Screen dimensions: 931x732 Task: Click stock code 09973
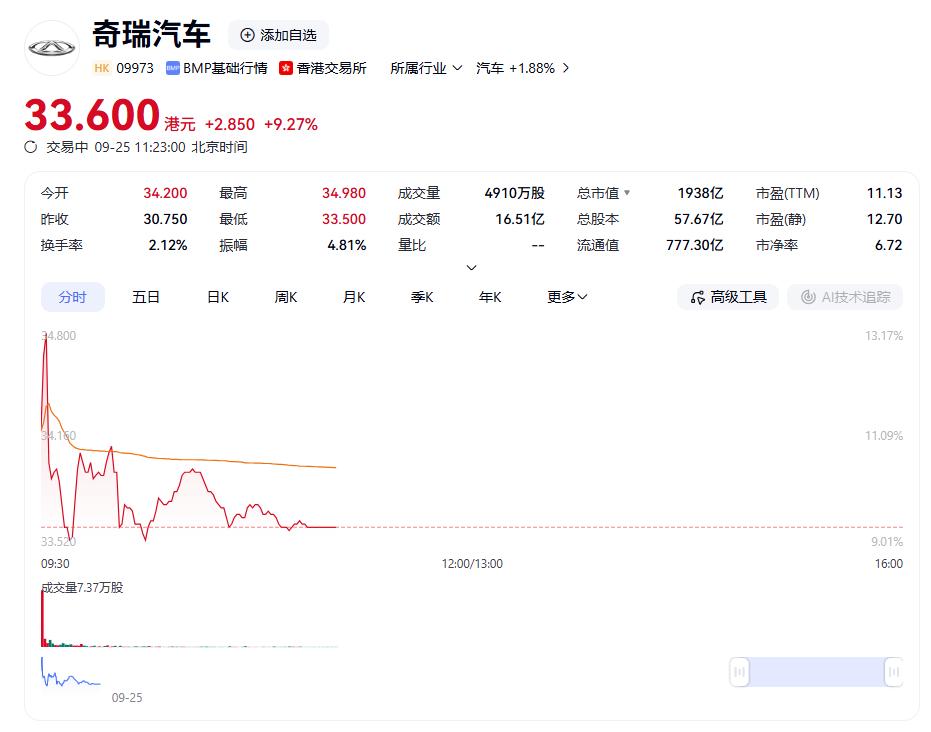tap(135, 68)
